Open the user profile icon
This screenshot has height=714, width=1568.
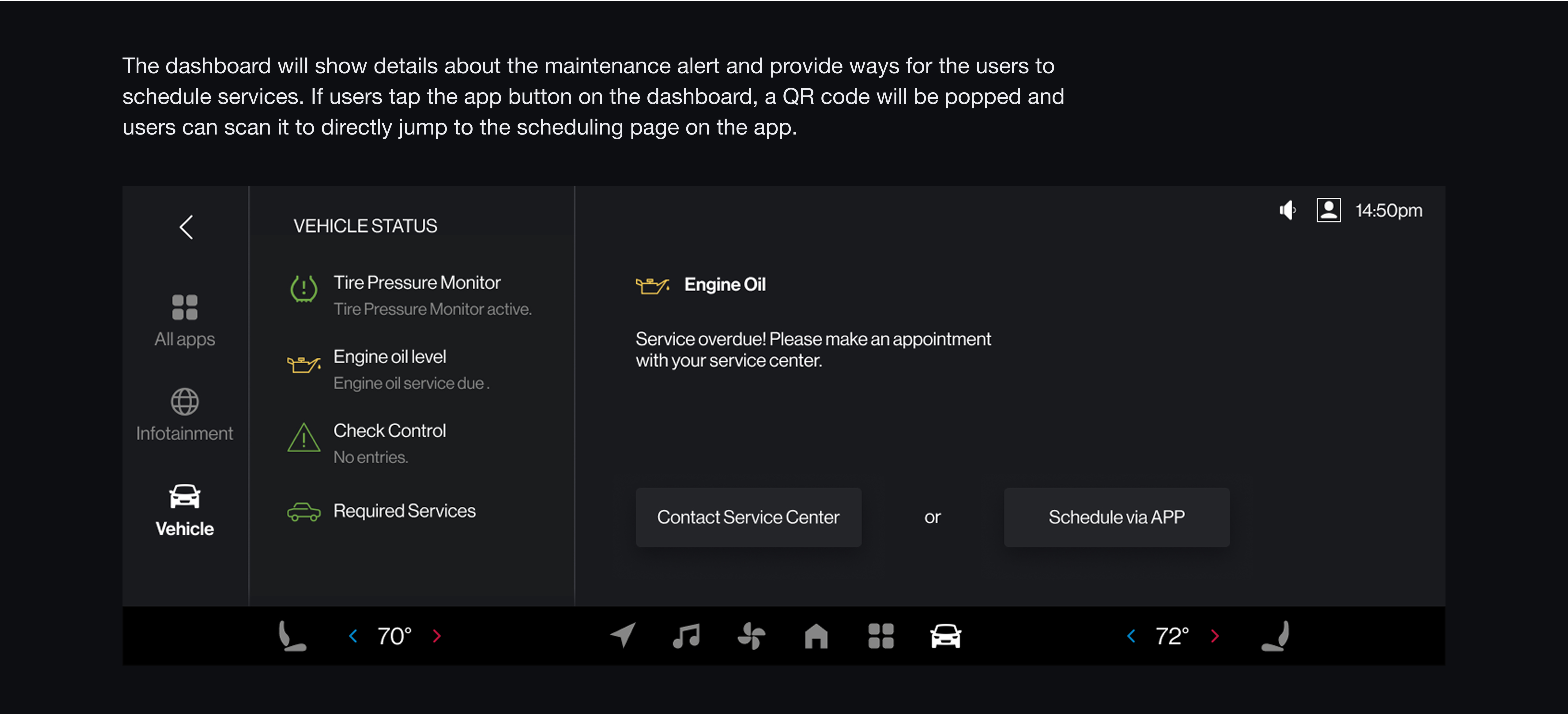pos(1328,210)
